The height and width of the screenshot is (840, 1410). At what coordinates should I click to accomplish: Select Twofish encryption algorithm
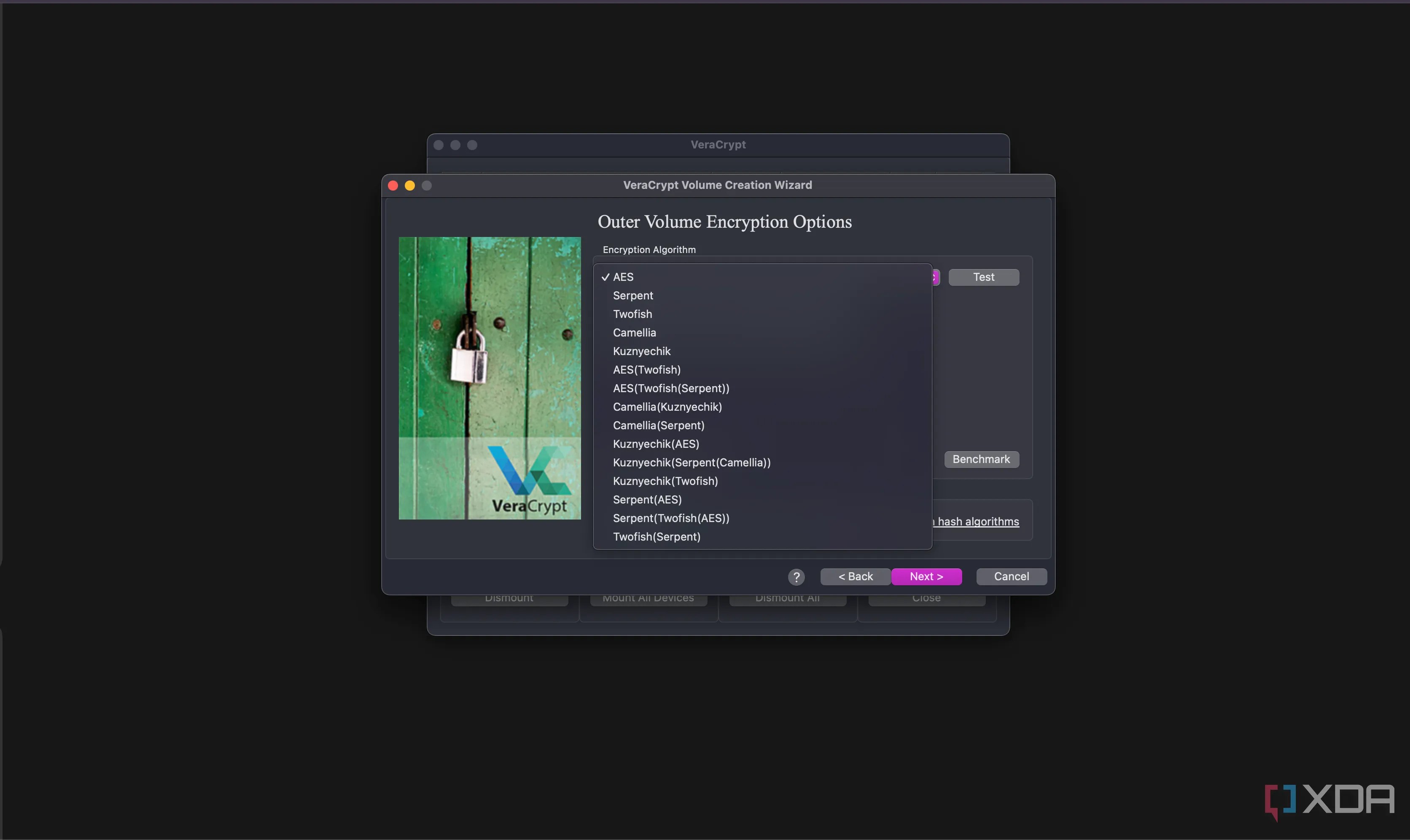pyautogui.click(x=632, y=314)
